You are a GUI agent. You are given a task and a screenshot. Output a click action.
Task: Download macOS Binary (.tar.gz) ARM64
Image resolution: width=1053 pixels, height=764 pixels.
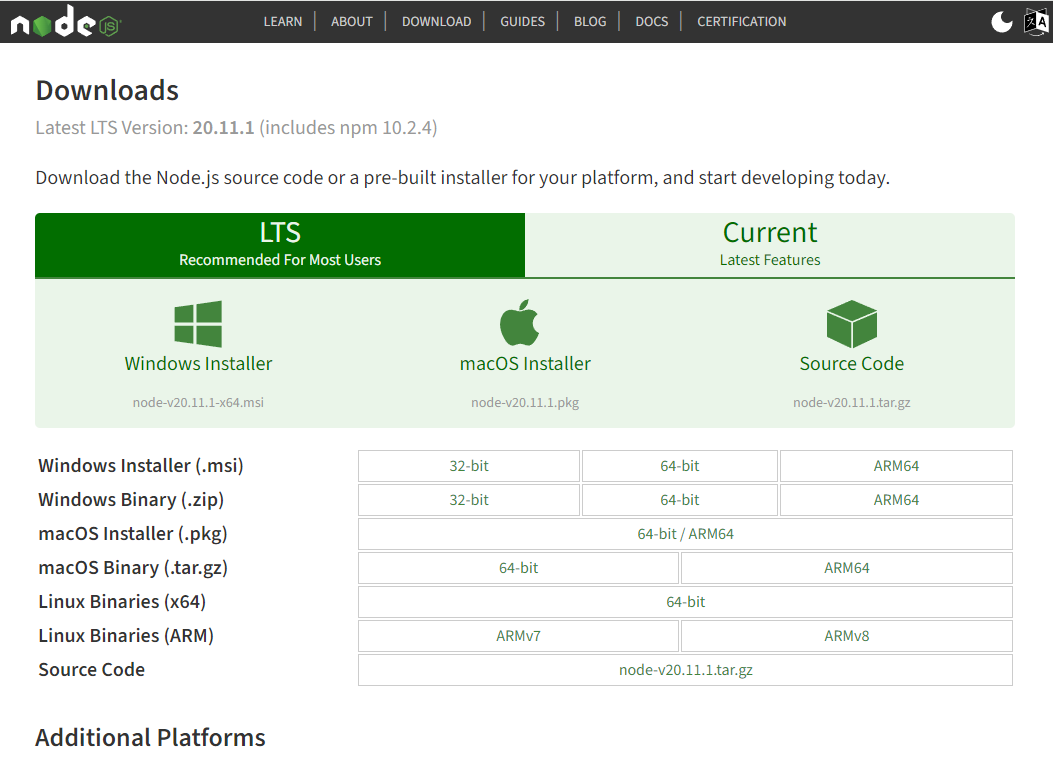pyautogui.click(x=847, y=568)
